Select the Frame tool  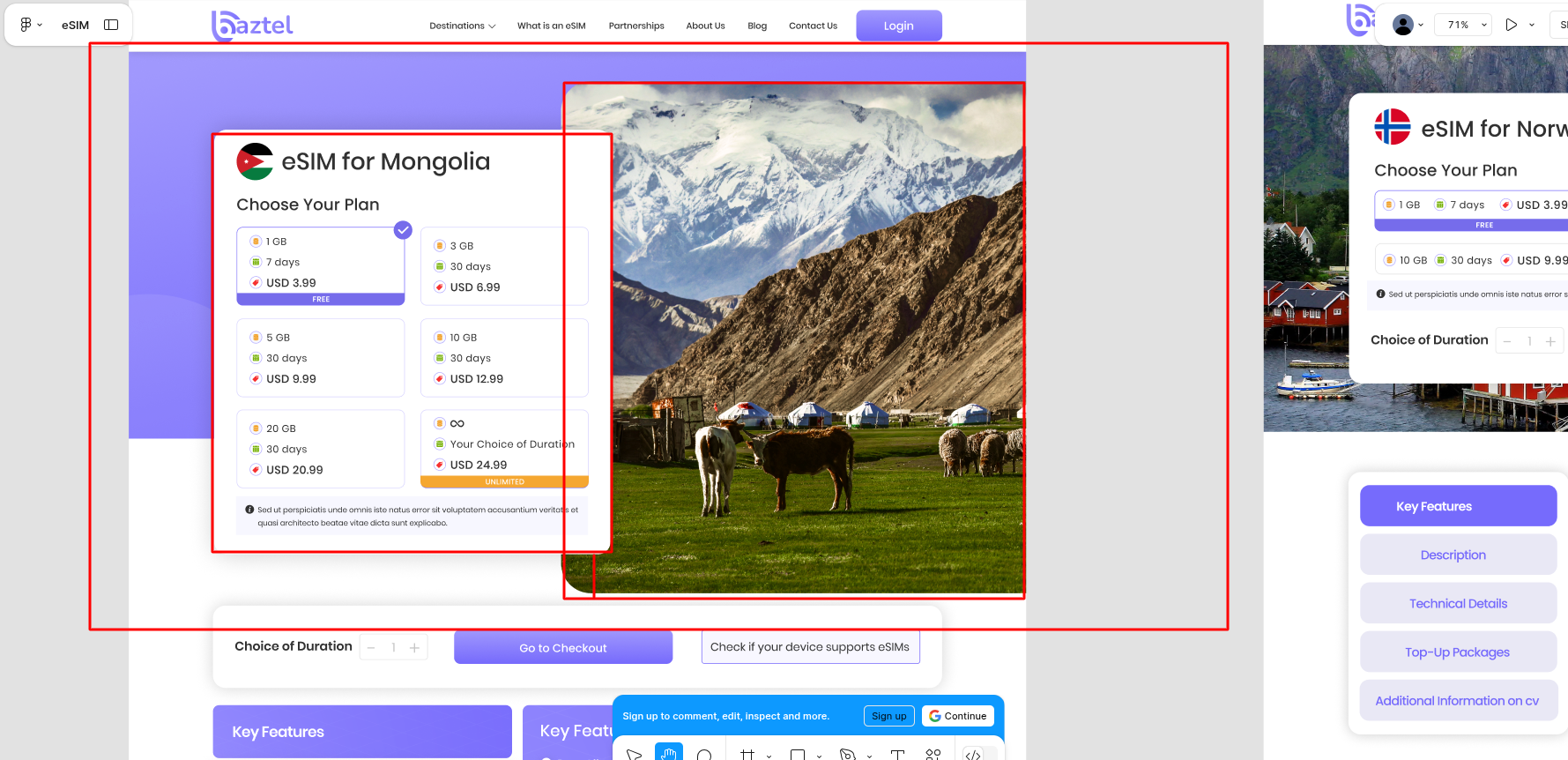point(747,755)
